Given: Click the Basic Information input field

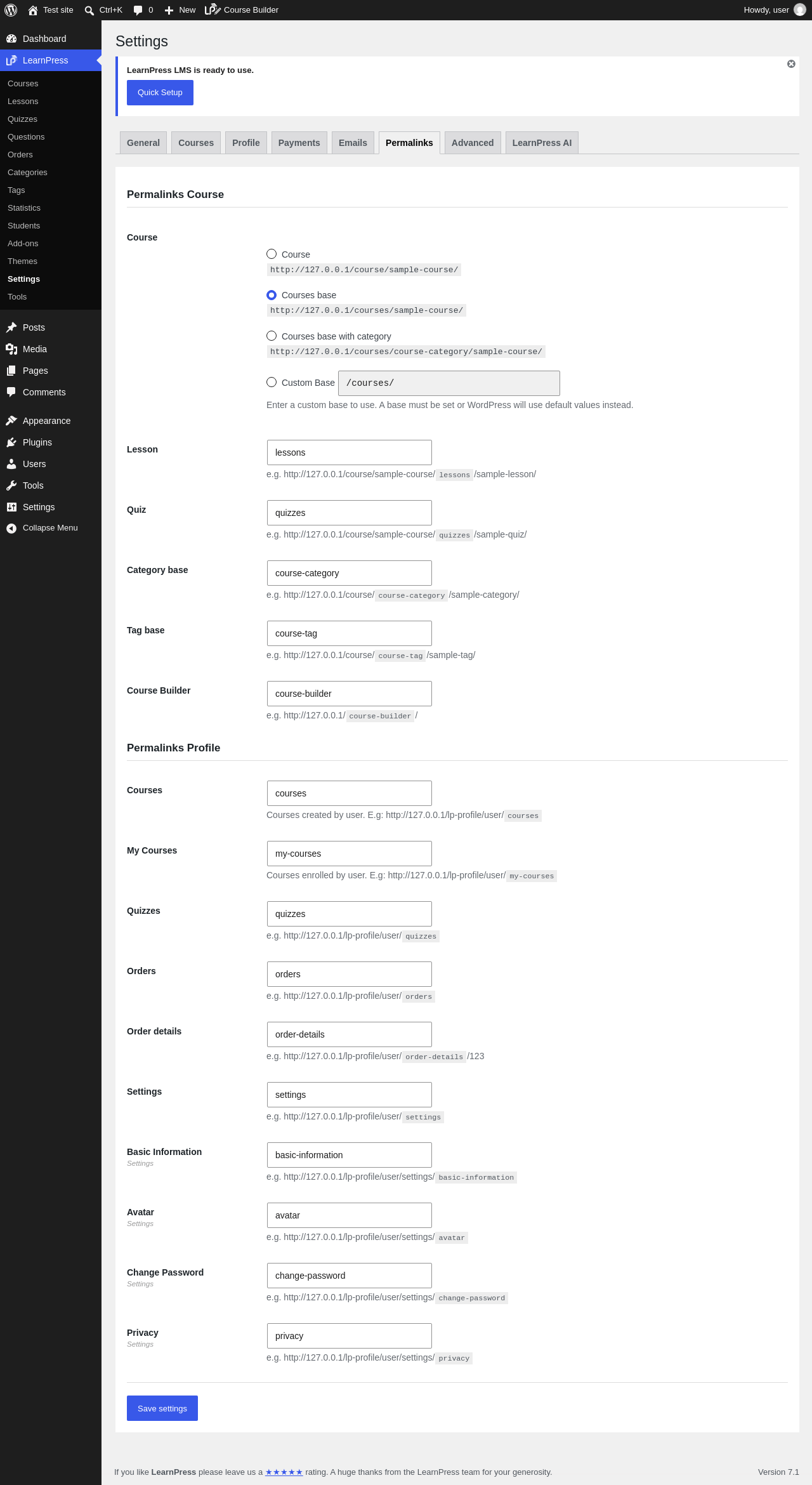Looking at the screenshot, I should point(350,1155).
